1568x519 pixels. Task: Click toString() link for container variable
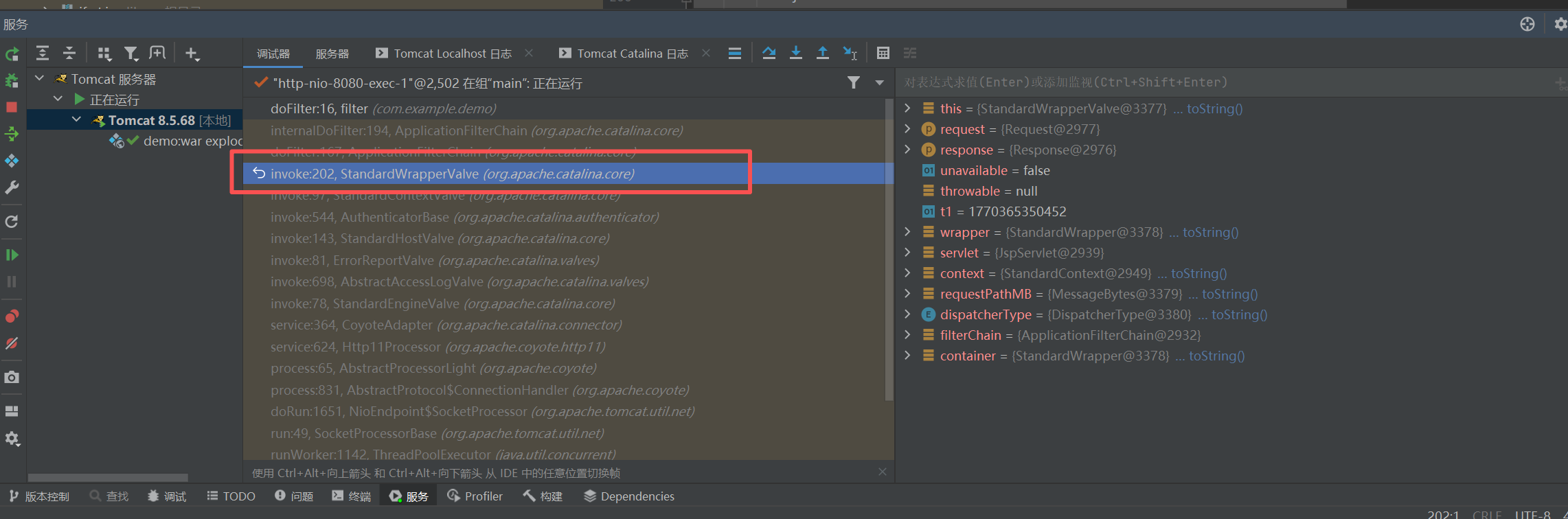click(1216, 356)
